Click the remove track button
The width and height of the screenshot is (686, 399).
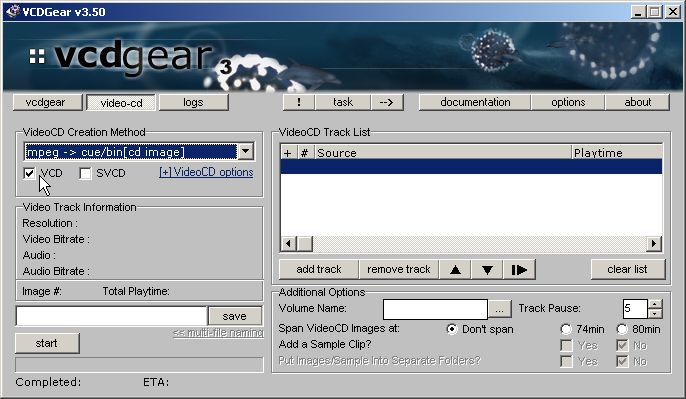399,270
